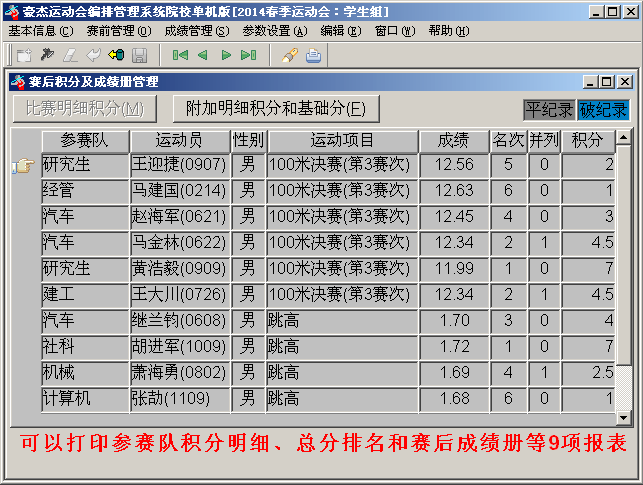Viewport: 643px width, 485px height.
Task: Open the 编辑(E) menu
Action: (341, 31)
